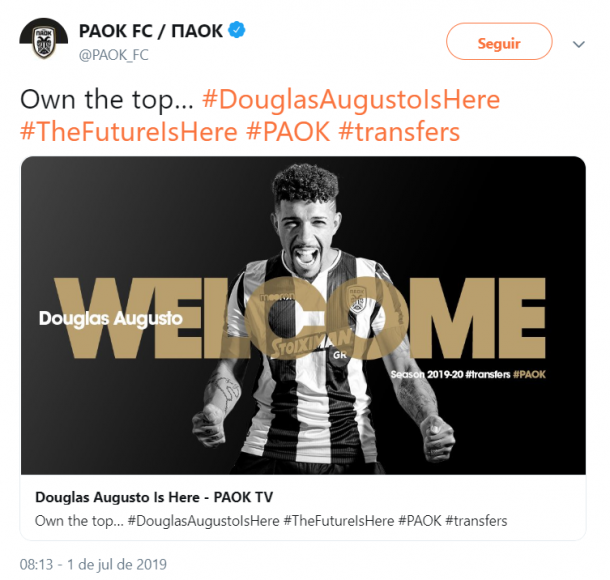Click the PAOK FC profile avatar

43,42
